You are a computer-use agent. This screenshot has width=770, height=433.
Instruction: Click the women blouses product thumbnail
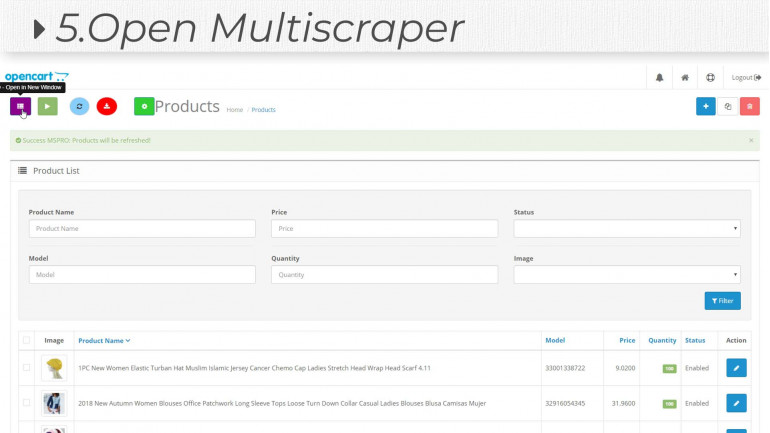54,404
